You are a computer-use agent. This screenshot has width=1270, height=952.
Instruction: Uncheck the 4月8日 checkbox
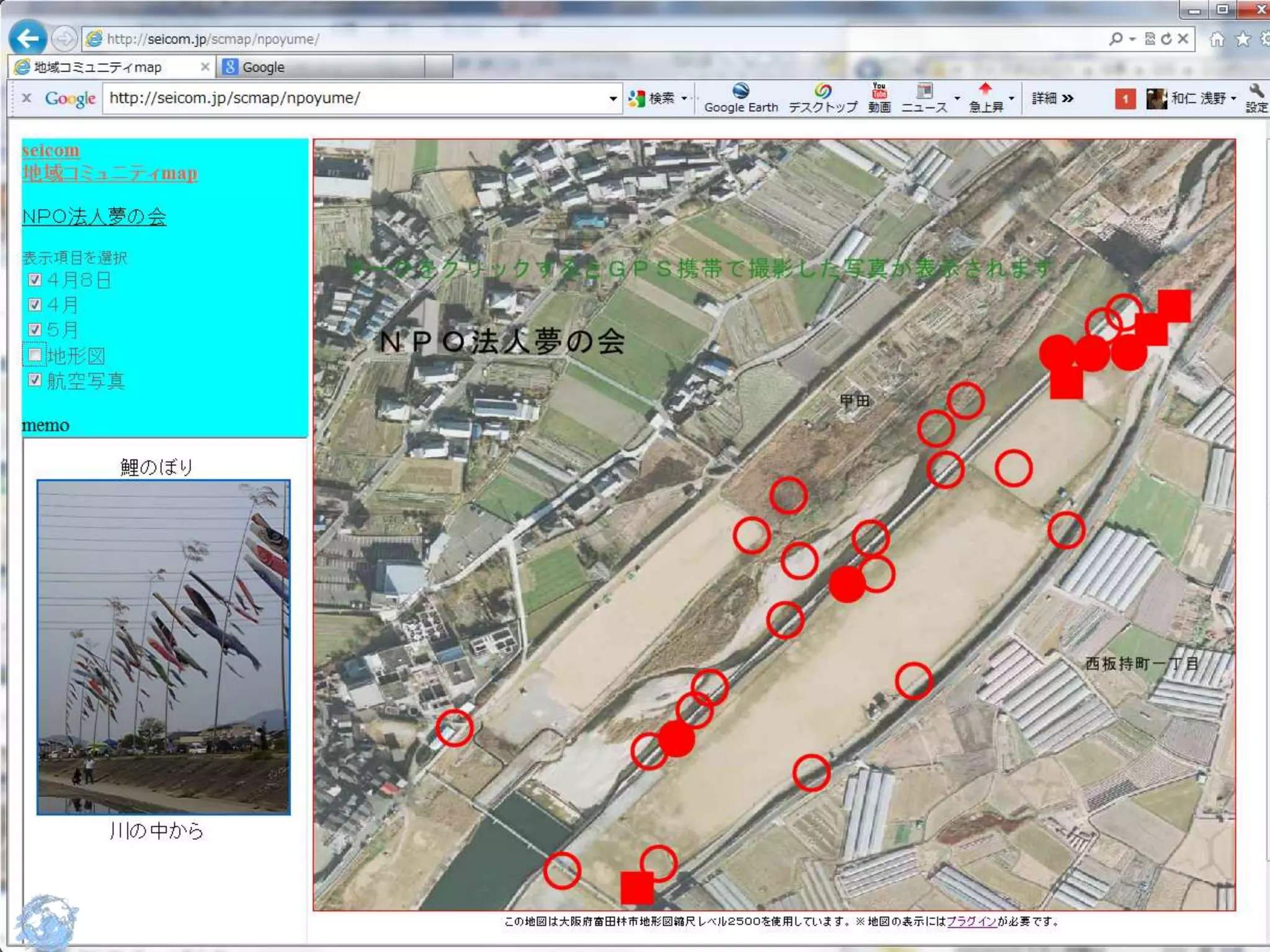(x=35, y=280)
